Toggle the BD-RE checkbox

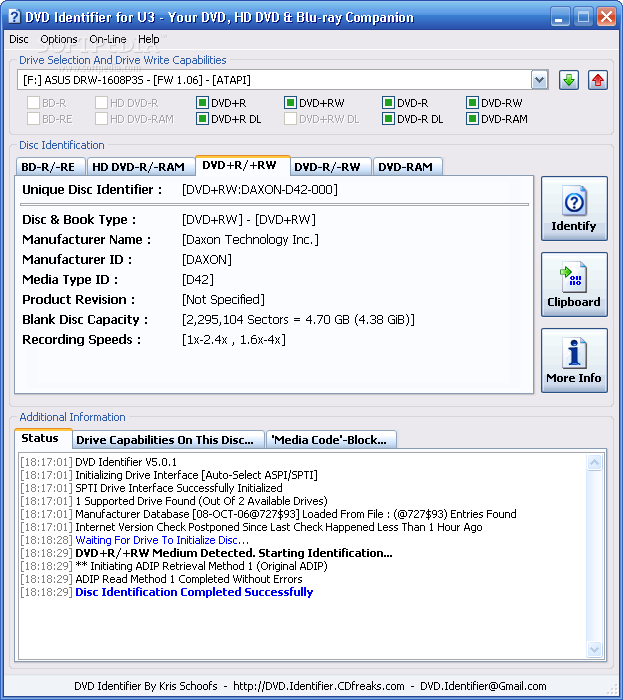pos(33,119)
